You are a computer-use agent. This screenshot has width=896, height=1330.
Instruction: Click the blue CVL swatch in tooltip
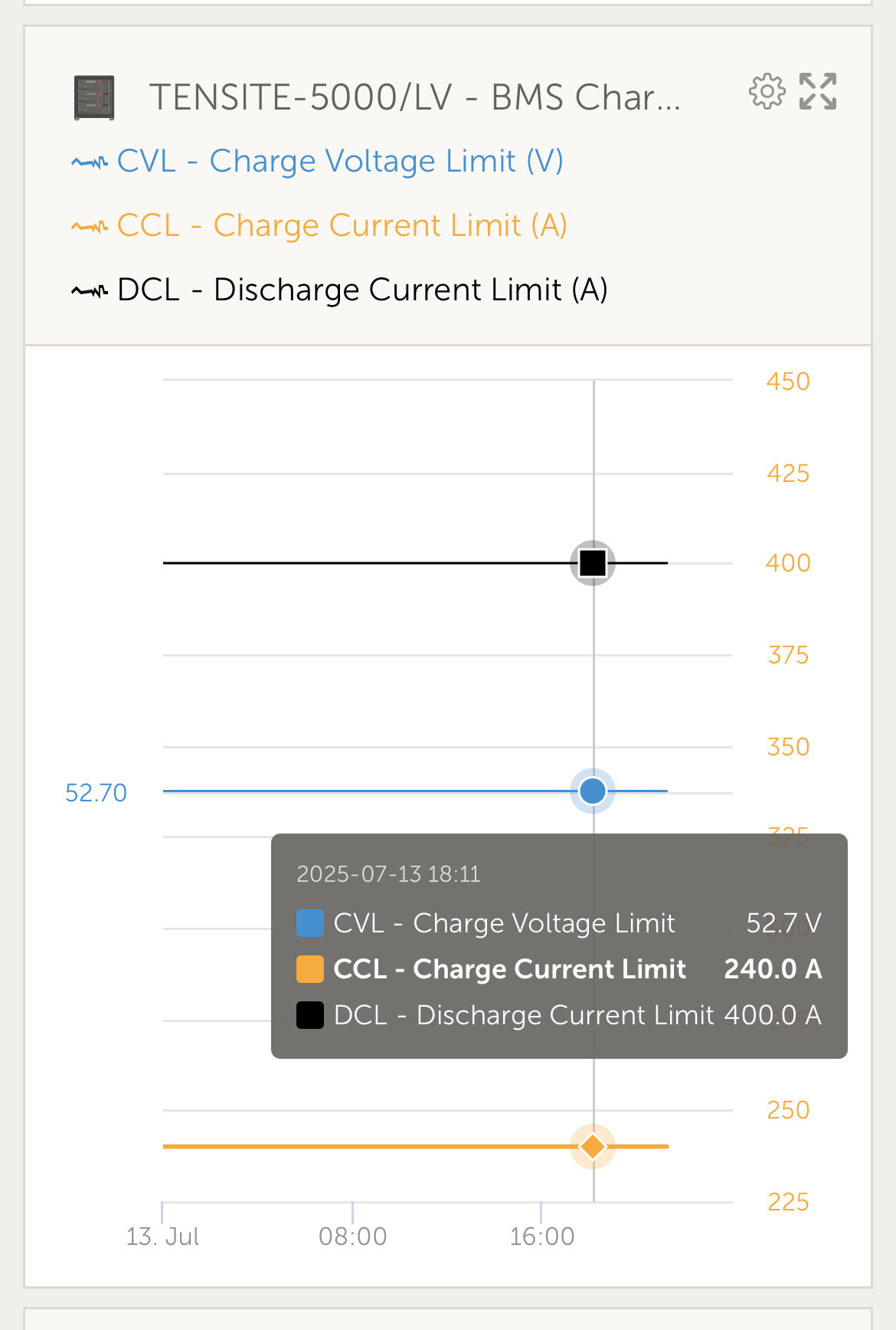(x=310, y=924)
